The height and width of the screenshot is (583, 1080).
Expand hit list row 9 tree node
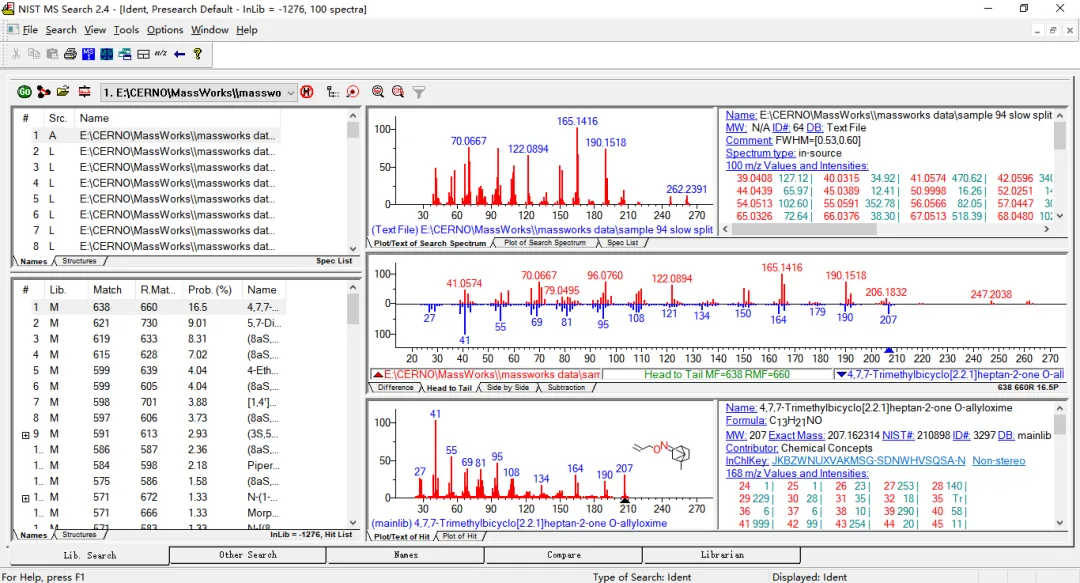[26, 435]
